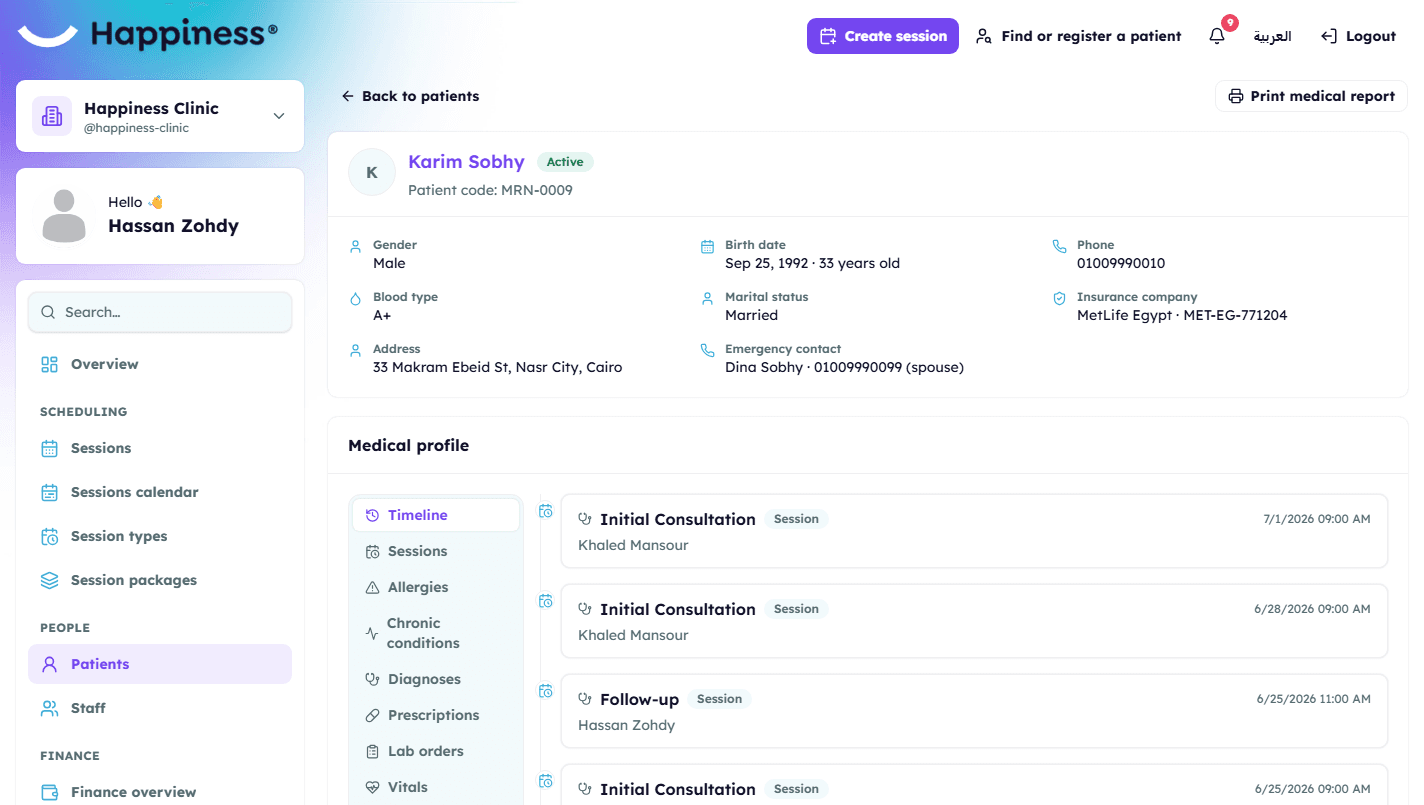Click timeline marker for Follow-up session
Viewport: 1424px width, 805px height.
pyautogui.click(x=546, y=691)
